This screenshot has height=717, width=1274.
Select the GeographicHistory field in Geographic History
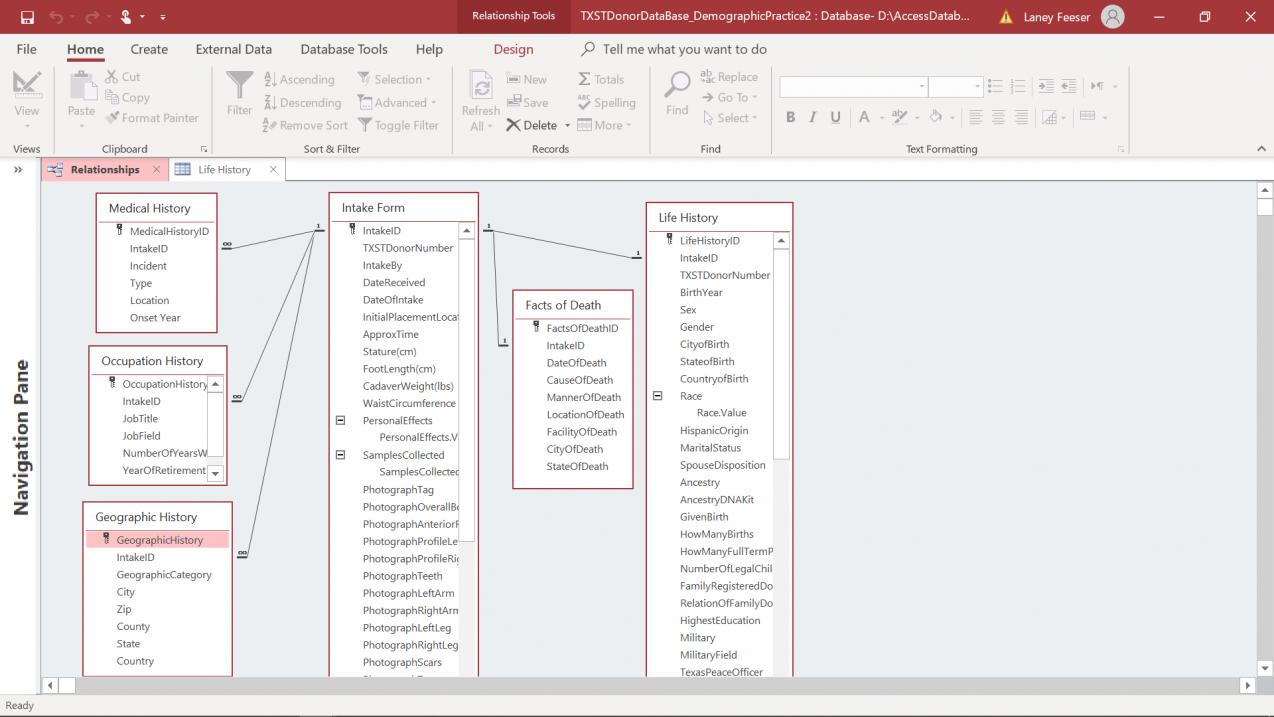tap(159, 540)
